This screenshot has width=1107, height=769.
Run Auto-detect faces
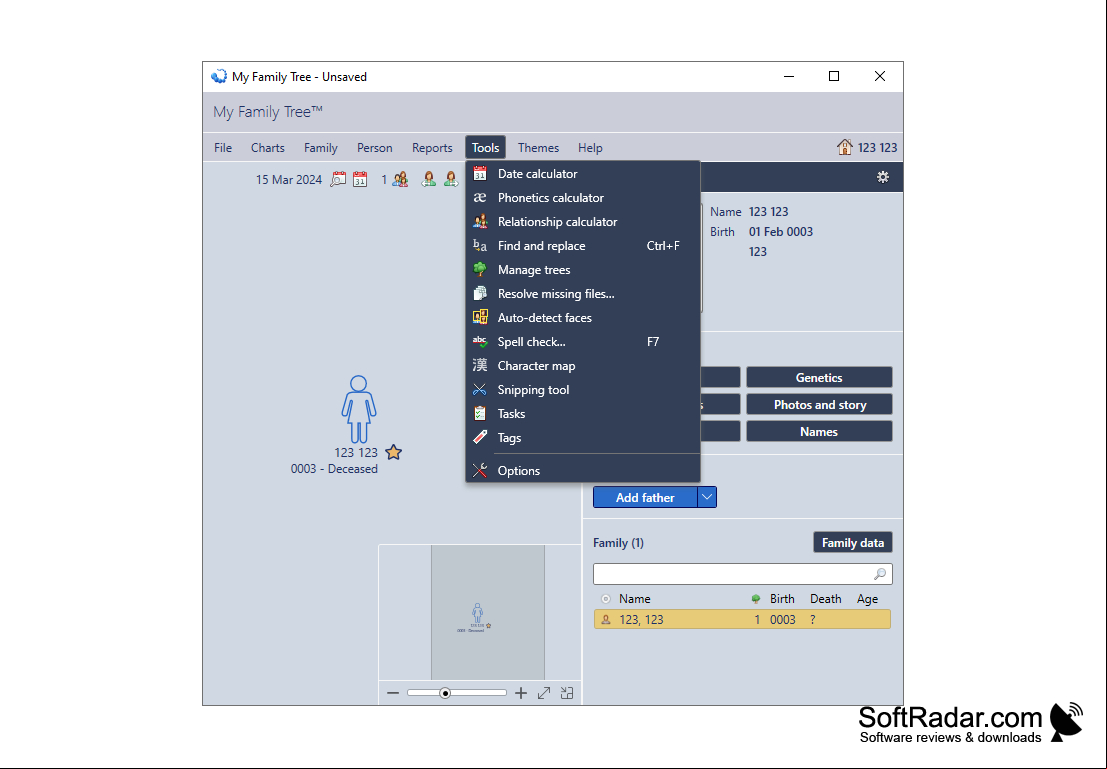pos(582,318)
